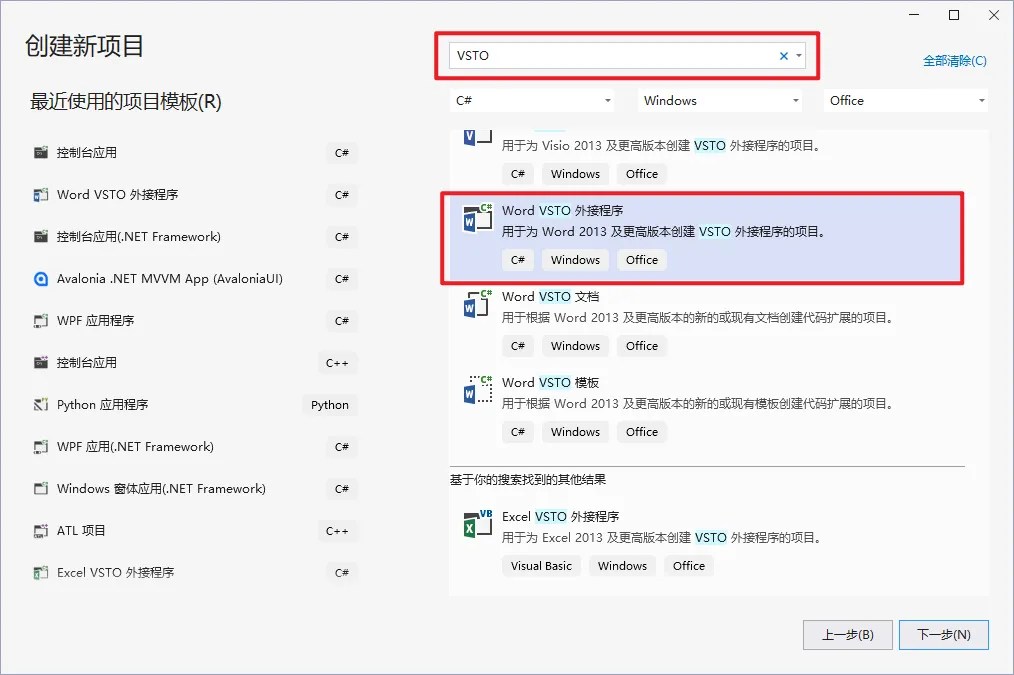The width and height of the screenshot is (1014, 675).
Task: Select ATL 项目 recent template
Action: [x=195, y=531]
